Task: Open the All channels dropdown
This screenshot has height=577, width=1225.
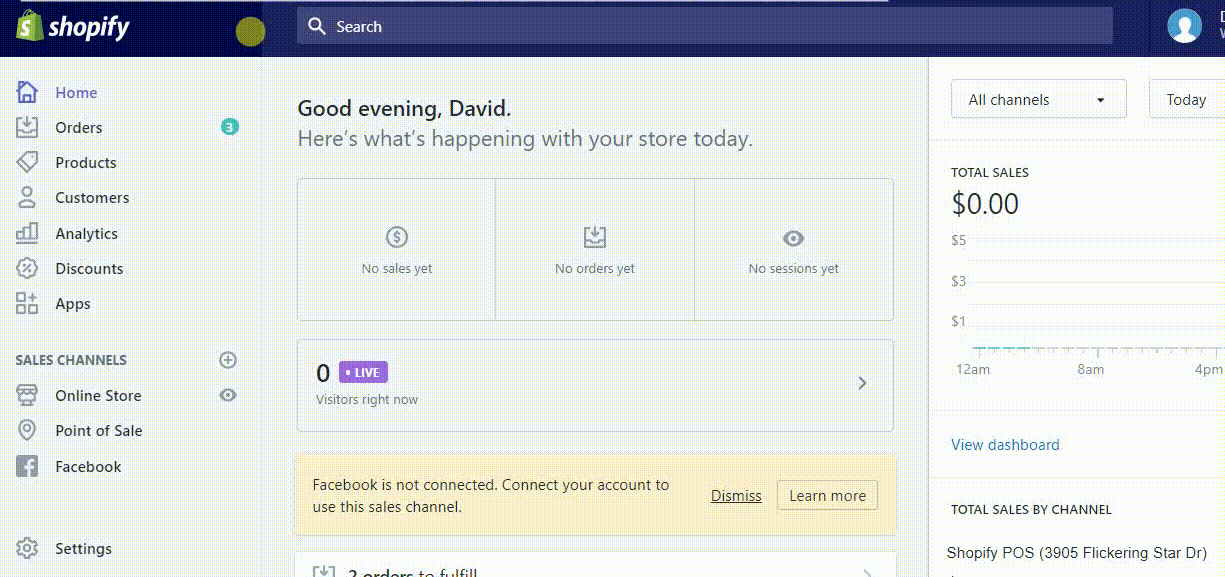Action: [1038, 99]
